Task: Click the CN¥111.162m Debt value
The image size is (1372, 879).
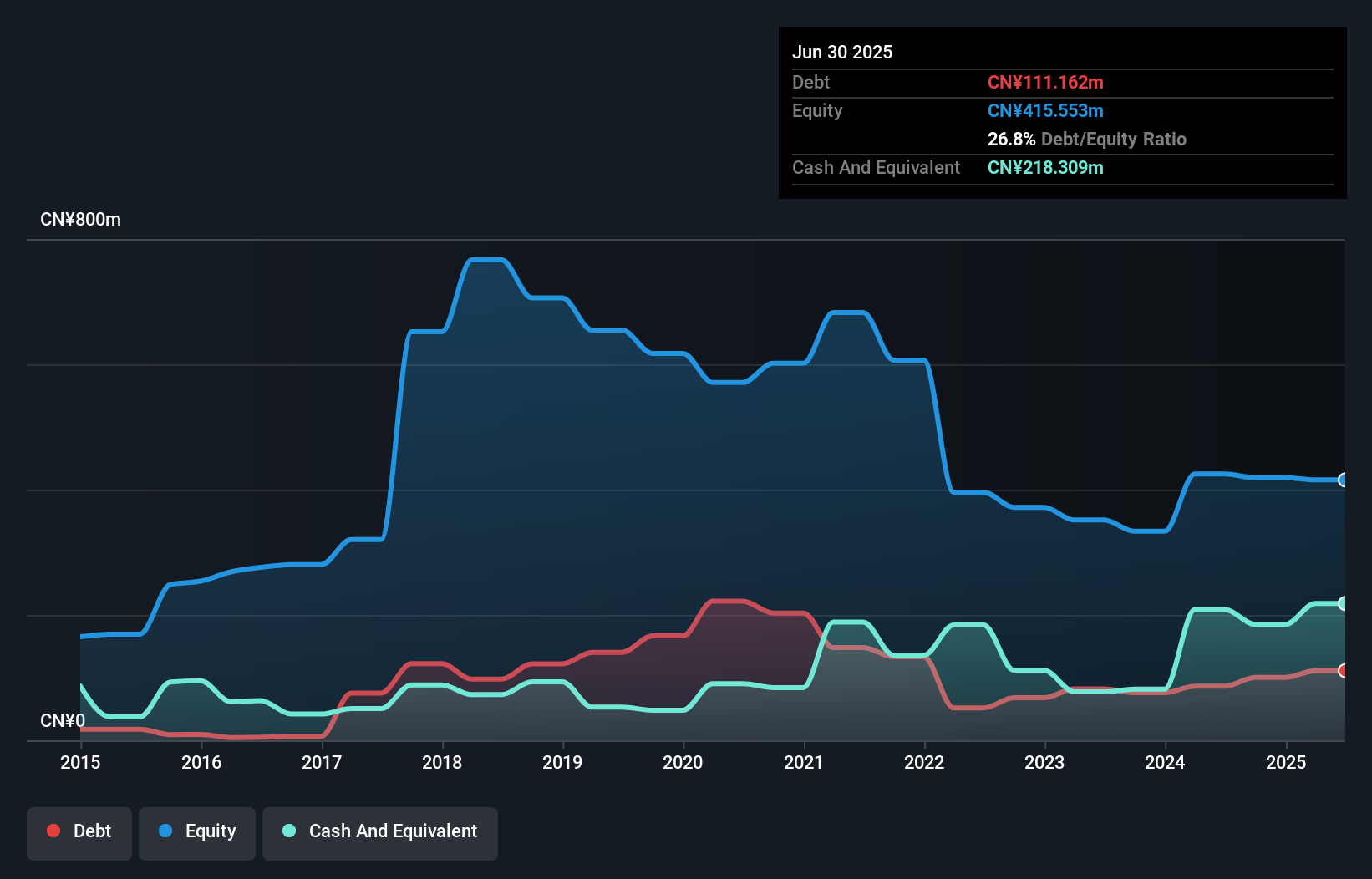Action: 1045,82
